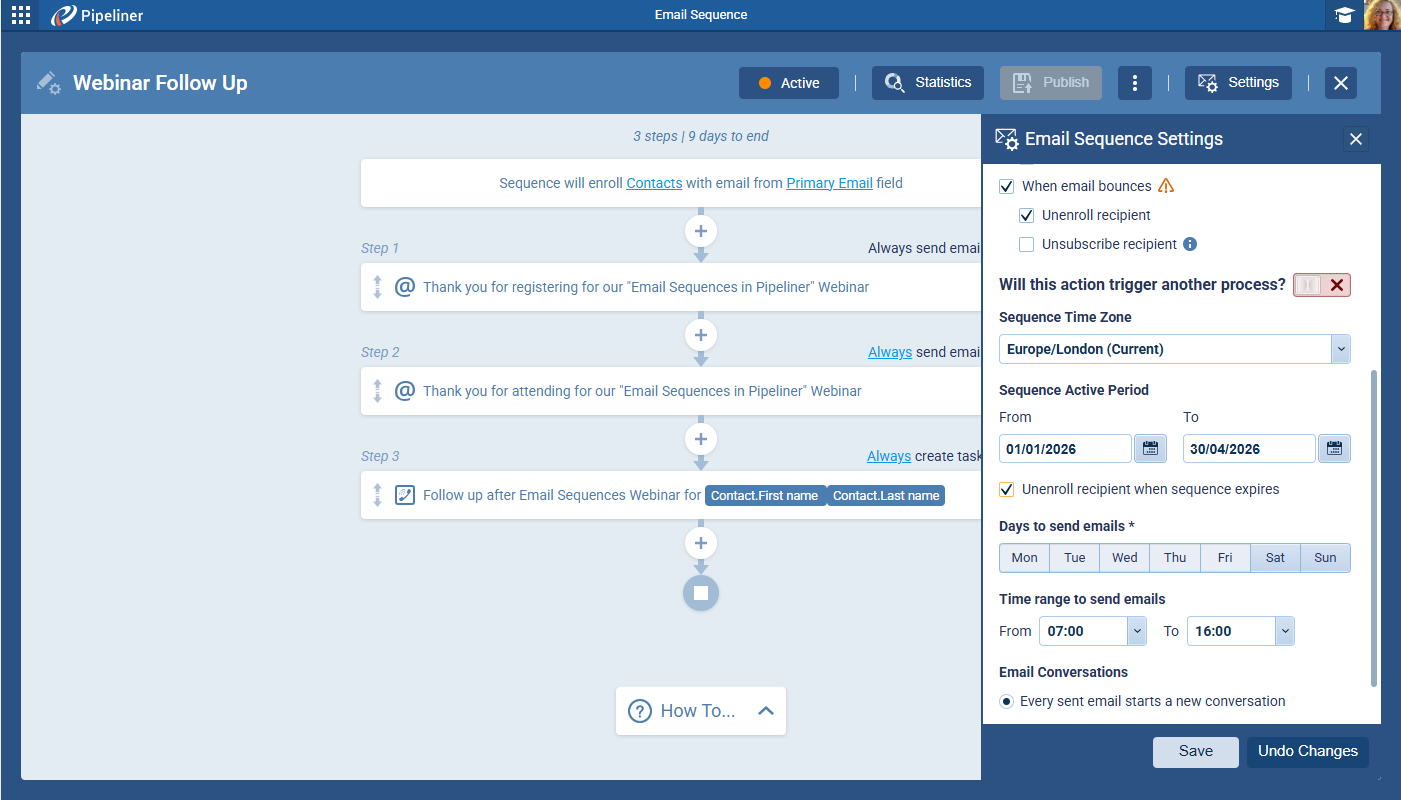
Task: Click info icon beside Unsubscribe recipient
Action: (x=1190, y=244)
